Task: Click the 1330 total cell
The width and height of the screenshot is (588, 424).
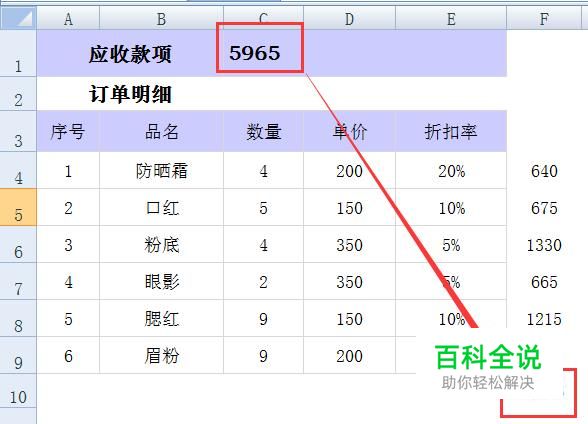Action: 544,245
